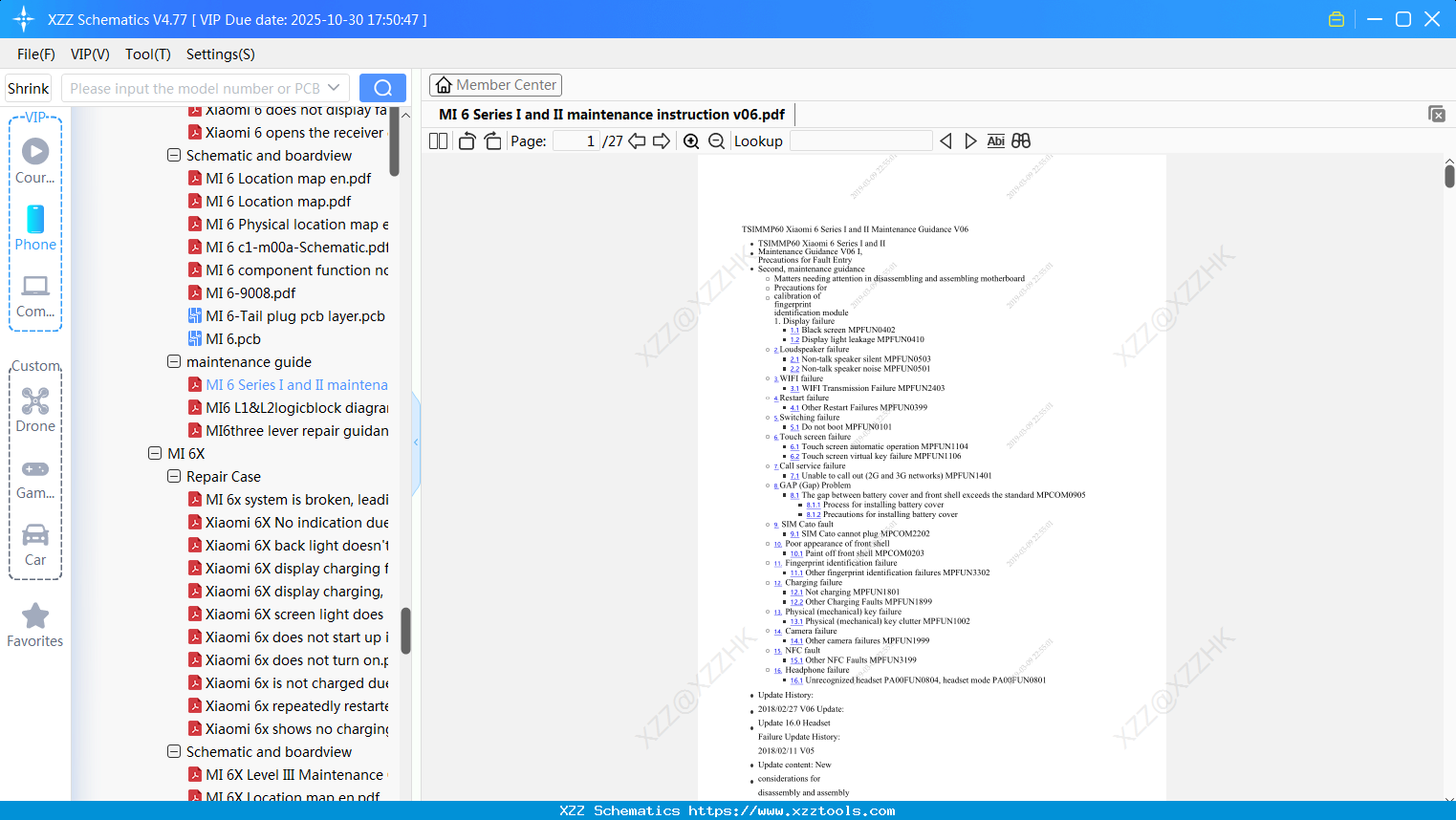
Task: Open MI 6-Tail plug pcb layer.pcb
Action: pyautogui.click(x=295, y=316)
